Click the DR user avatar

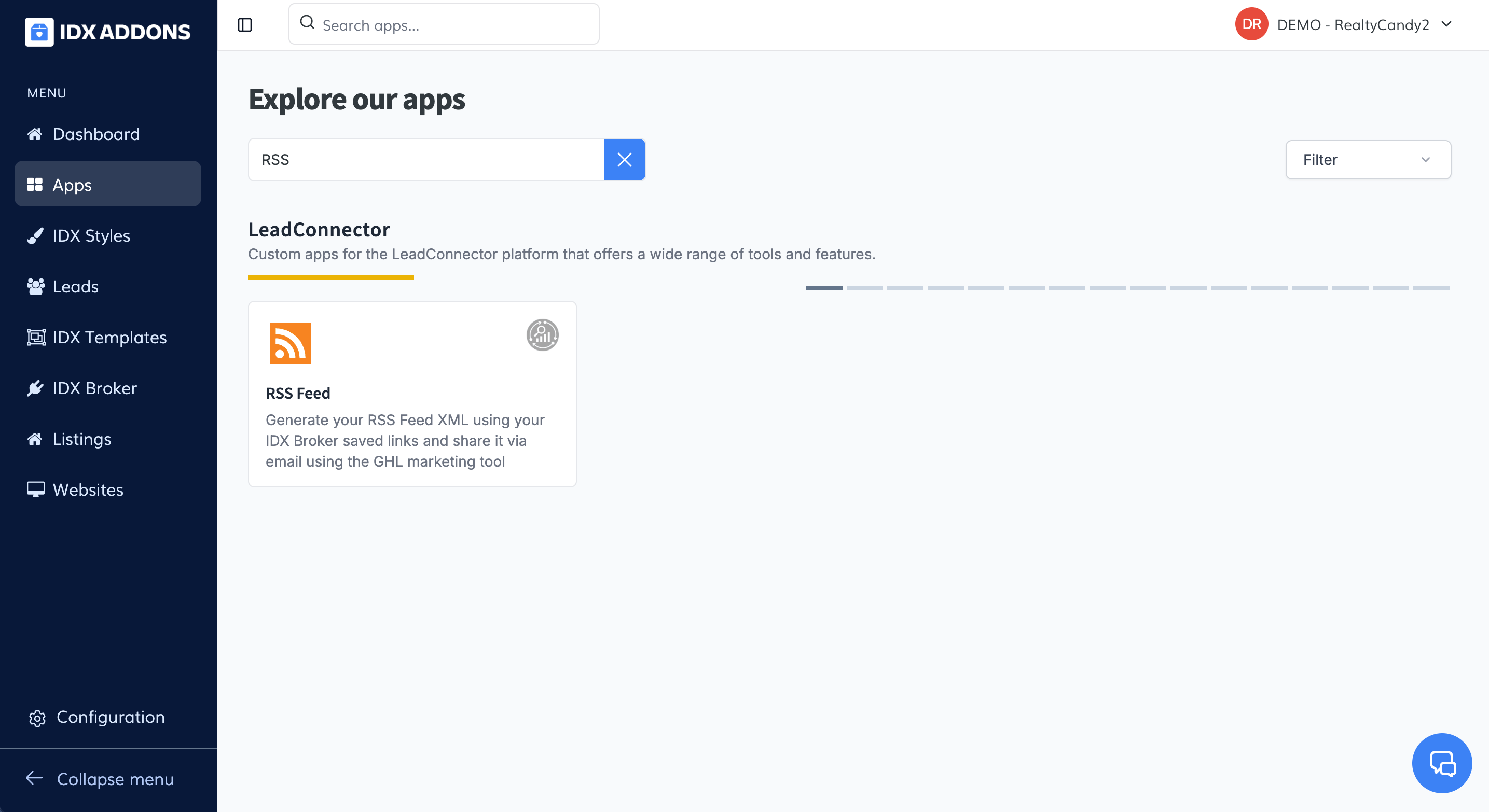(x=1251, y=24)
